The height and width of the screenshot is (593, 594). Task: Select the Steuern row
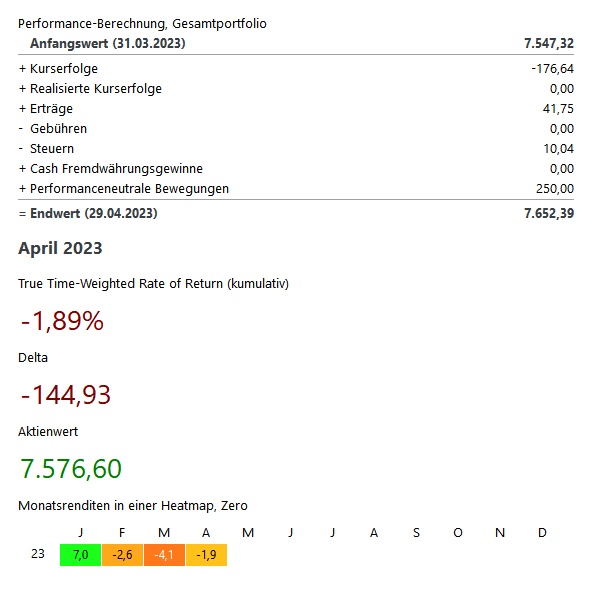click(296, 149)
